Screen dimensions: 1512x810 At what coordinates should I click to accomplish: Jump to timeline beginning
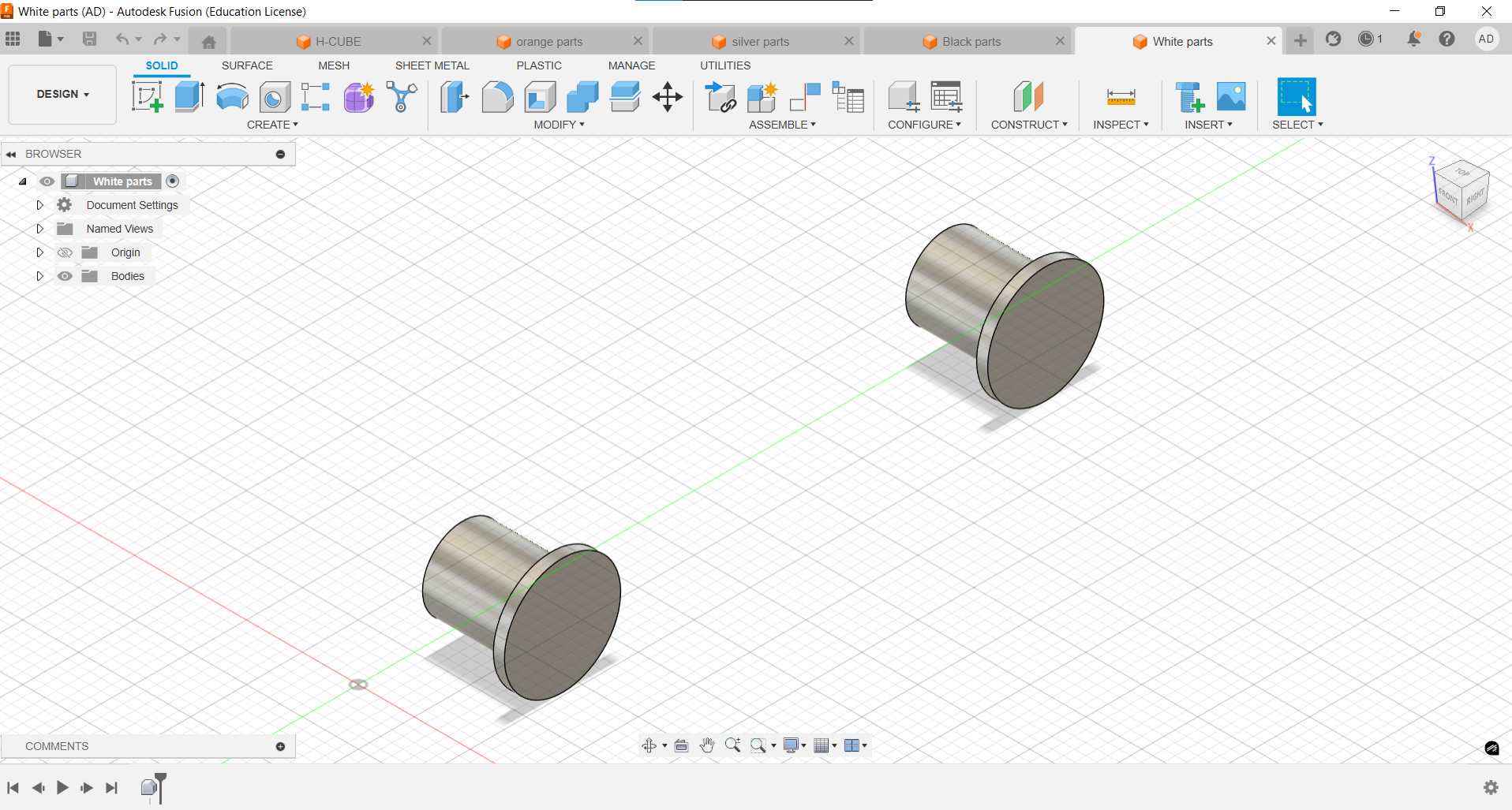click(x=13, y=787)
